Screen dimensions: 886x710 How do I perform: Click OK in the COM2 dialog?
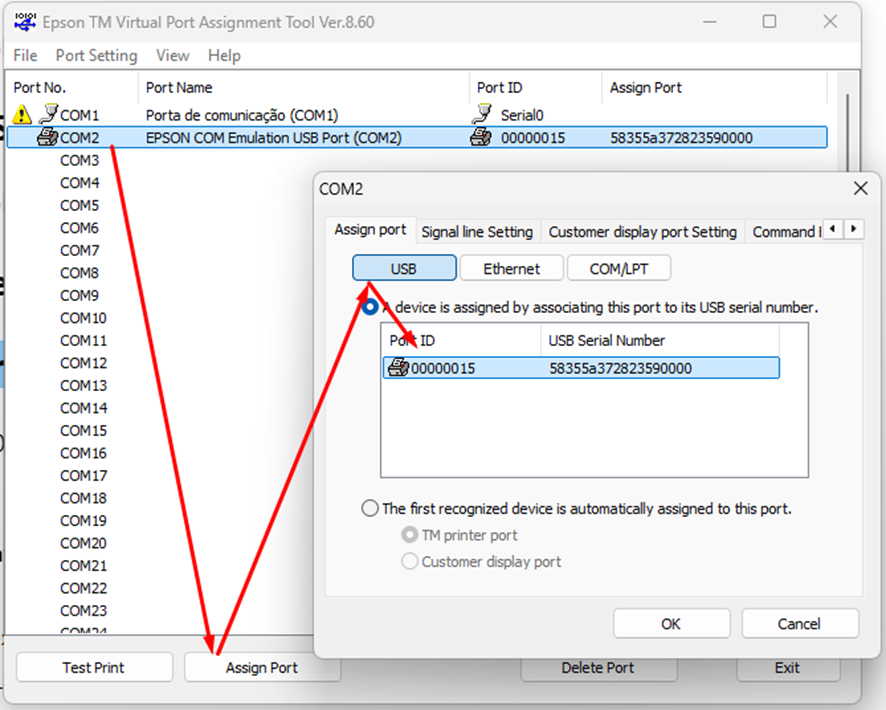(670, 624)
